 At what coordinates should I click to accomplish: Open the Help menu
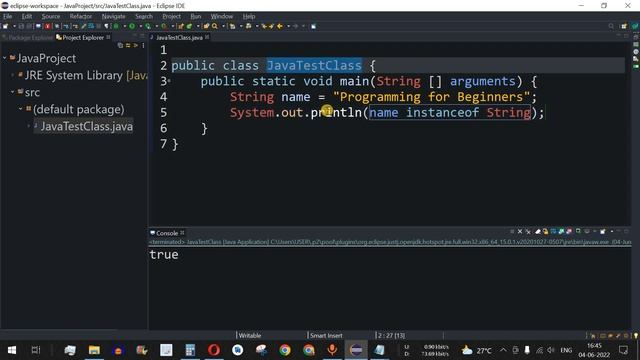point(249,16)
